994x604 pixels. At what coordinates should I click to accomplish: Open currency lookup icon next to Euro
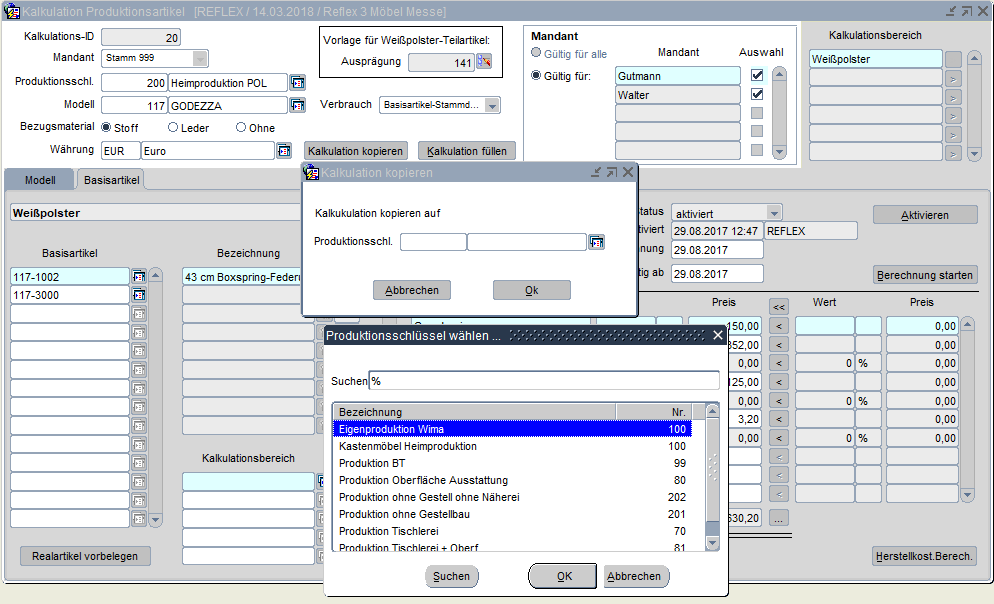pyautogui.click(x=284, y=151)
